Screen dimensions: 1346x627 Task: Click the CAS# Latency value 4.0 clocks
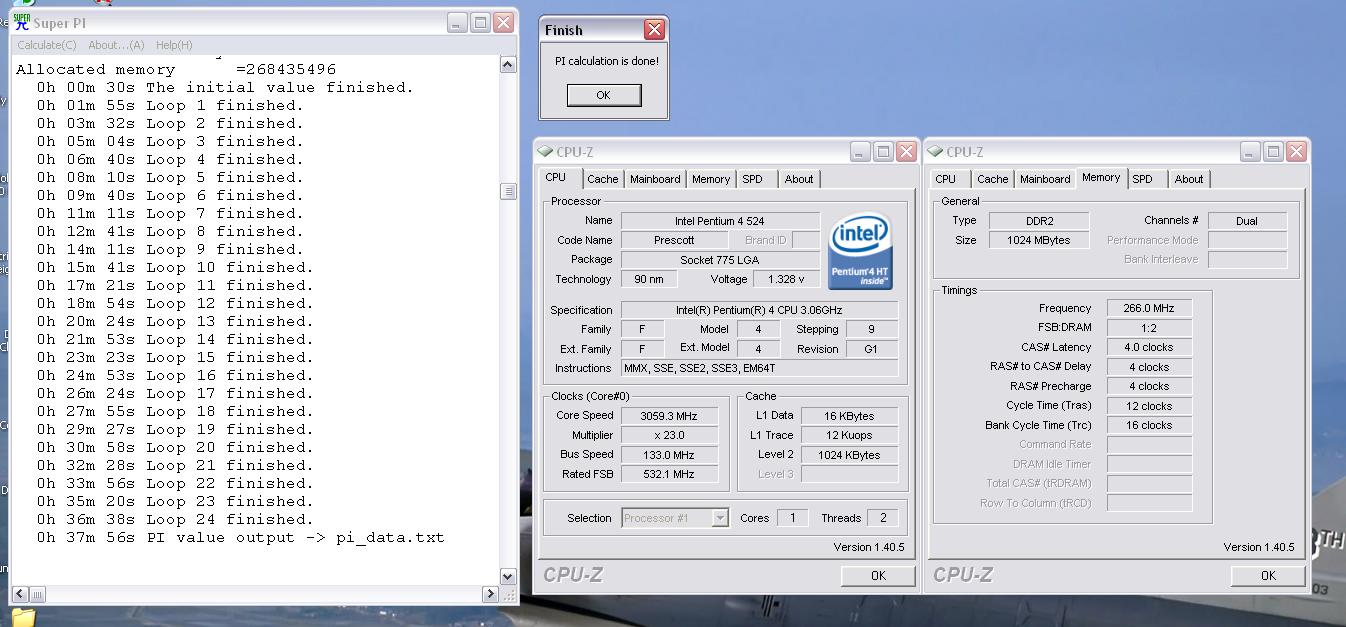coord(1149,348)
